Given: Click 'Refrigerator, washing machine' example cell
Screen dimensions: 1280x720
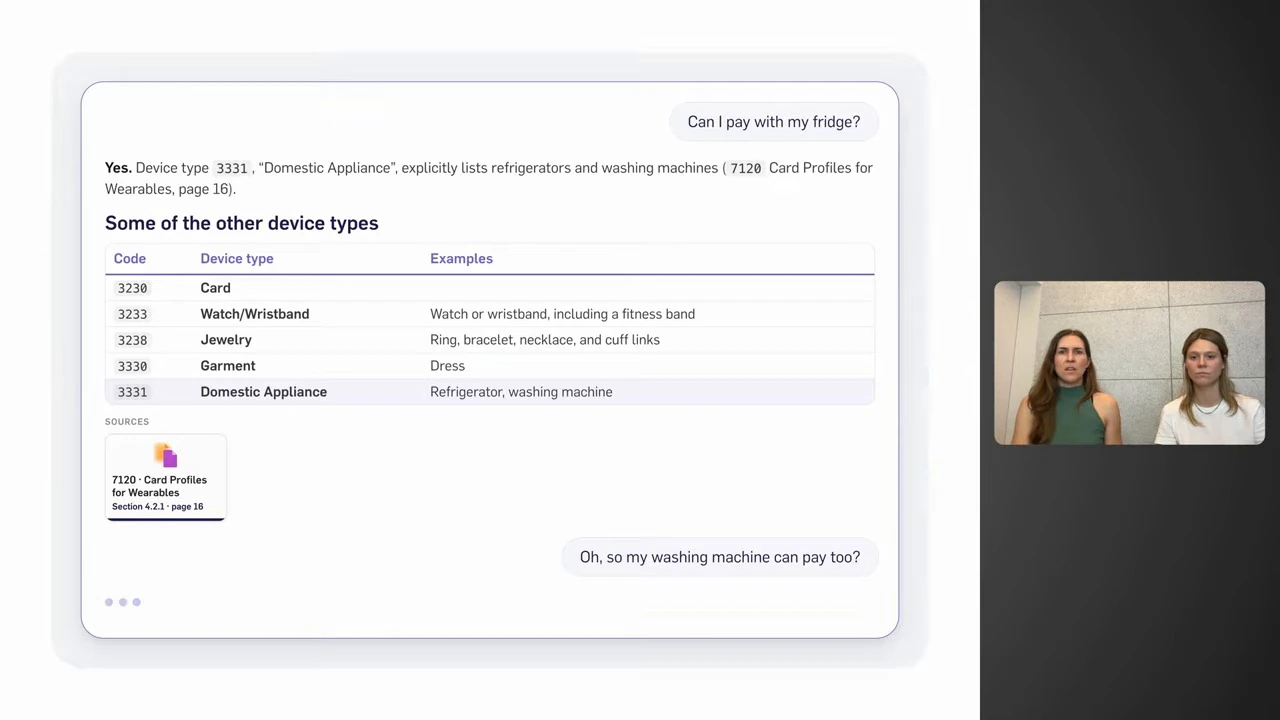Looking at the screenshot, I should [521, 392].
